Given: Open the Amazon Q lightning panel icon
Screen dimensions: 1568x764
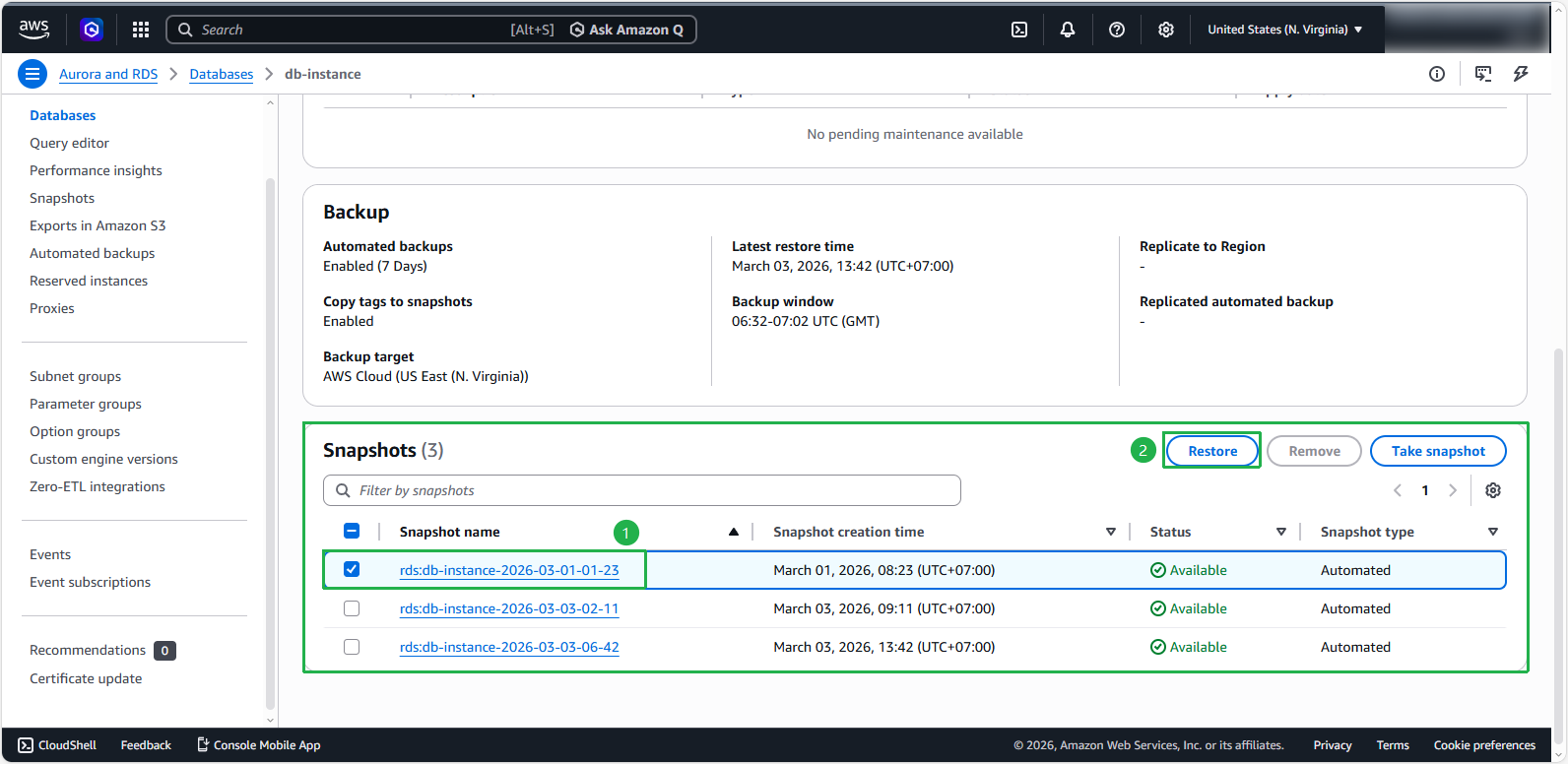Looking at the screenshot, I should pyautogui.click(x=1521, y=74).
